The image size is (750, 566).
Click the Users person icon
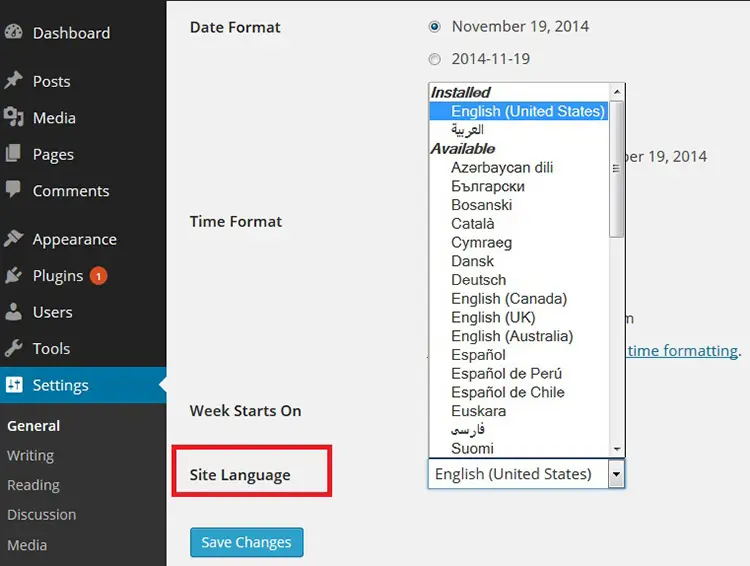click(x=14, y=312)
